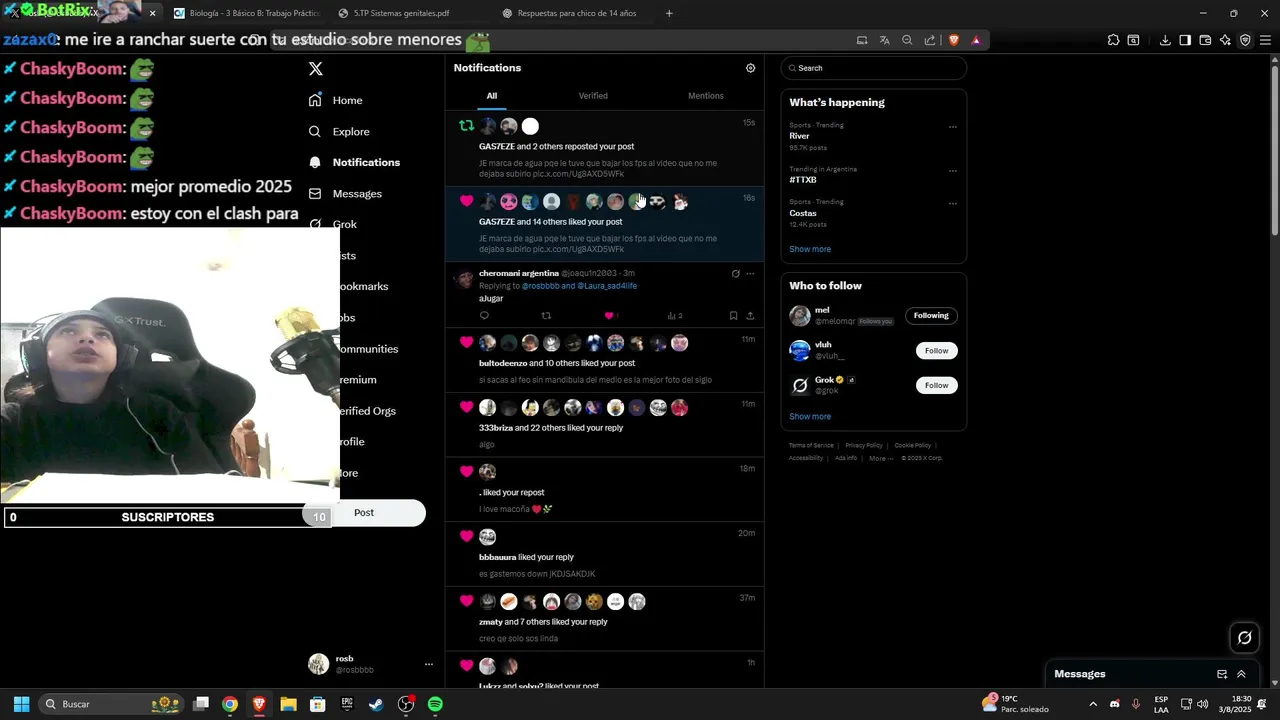This screenshot has height=720, width=1280.
Task: Open Brave Wallet icon
Action: point(1205,40)
